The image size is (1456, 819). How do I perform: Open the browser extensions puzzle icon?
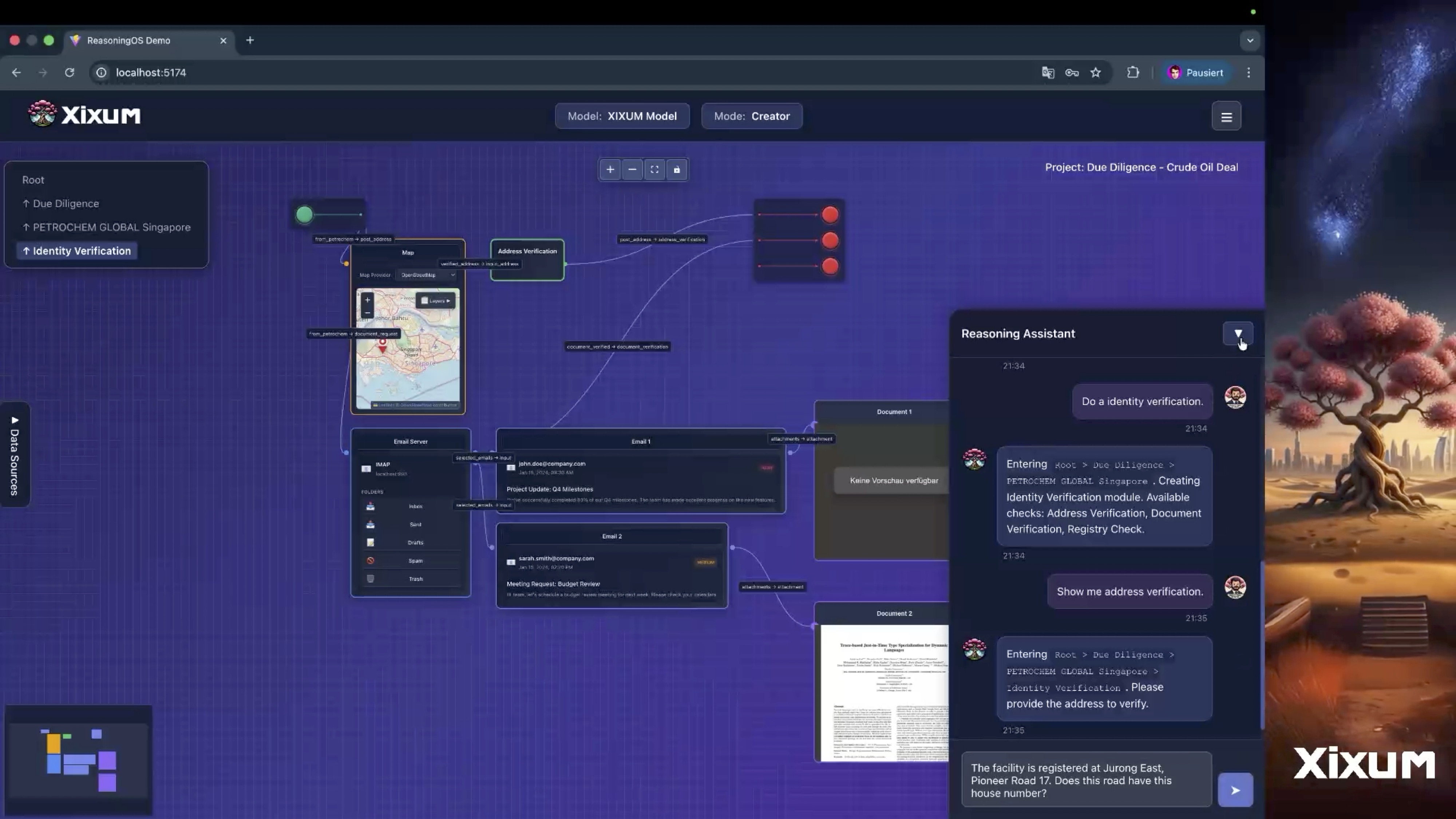pyautogui.click(x=1133, y=72)
